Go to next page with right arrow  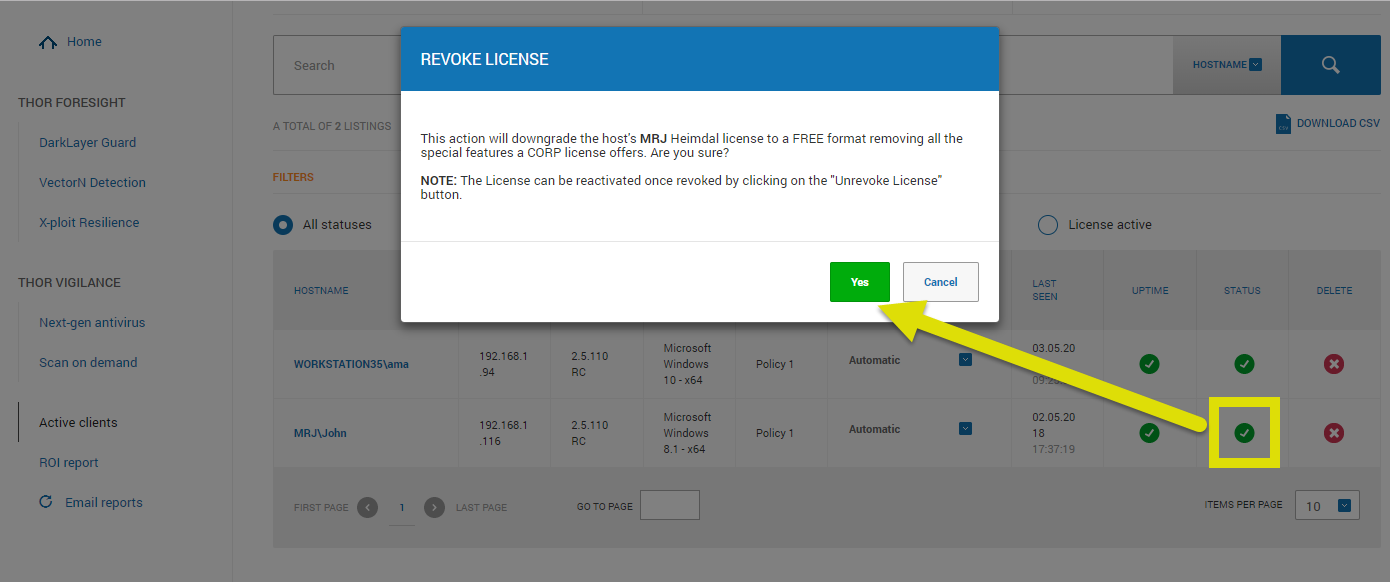434,507
